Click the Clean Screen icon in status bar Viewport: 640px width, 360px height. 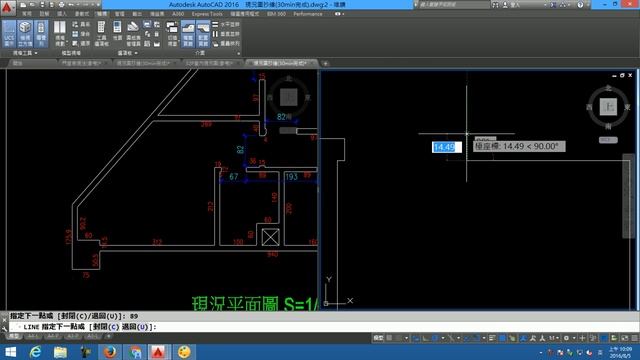(x=625, y=338)
